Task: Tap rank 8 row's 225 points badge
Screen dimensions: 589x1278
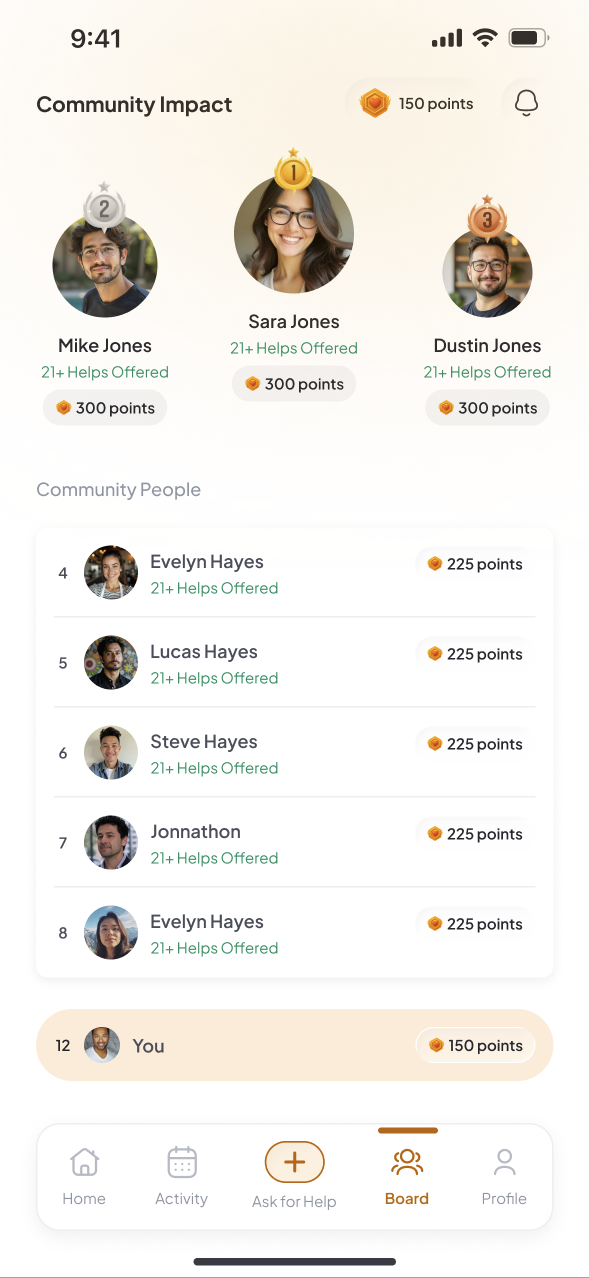Action: coord(475,924)
